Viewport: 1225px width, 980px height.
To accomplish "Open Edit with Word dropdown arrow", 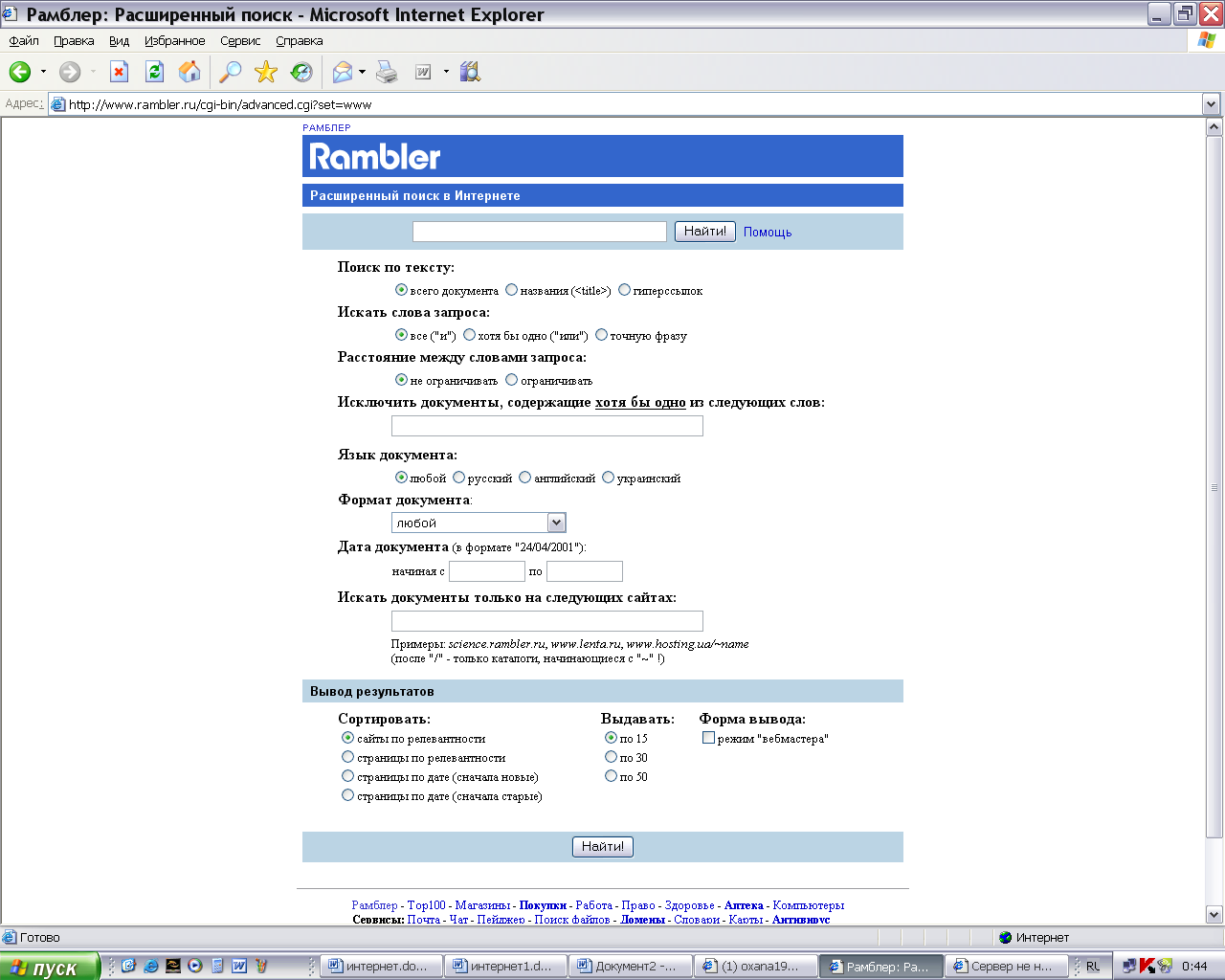I will tap(446, 72).
